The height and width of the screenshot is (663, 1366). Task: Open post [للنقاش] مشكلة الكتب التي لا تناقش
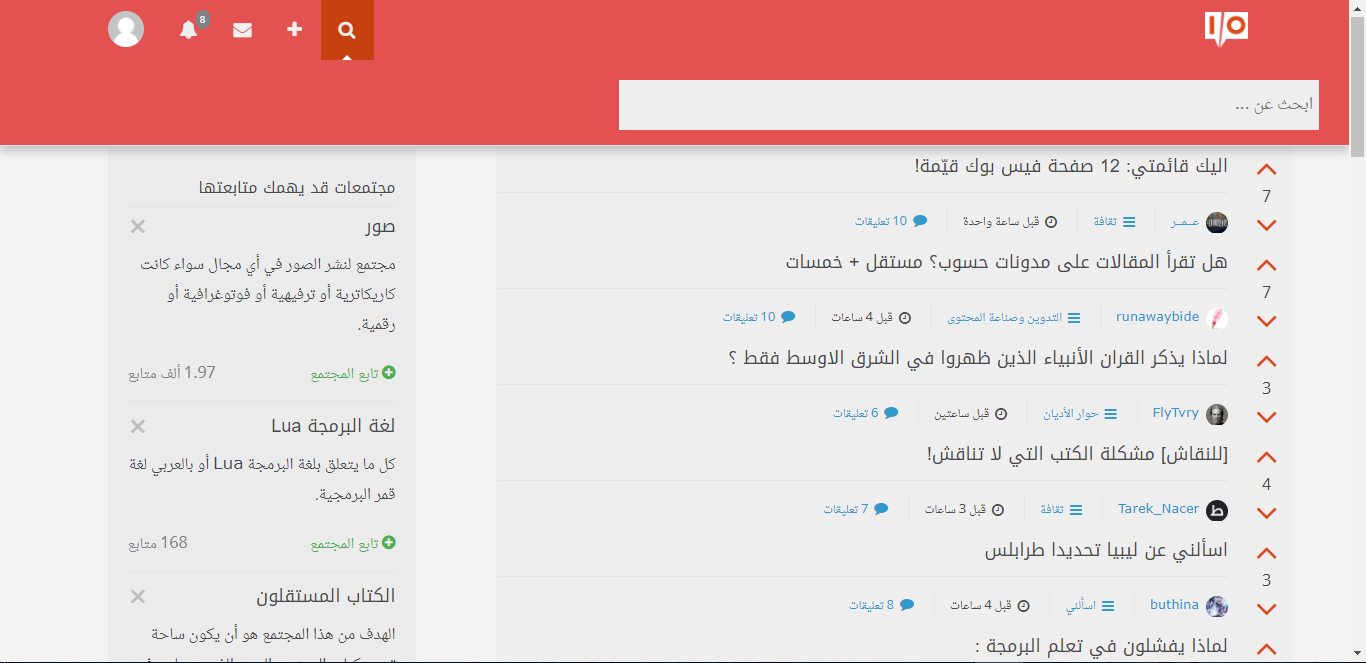pyautogui.click(x=1078, y=454)
